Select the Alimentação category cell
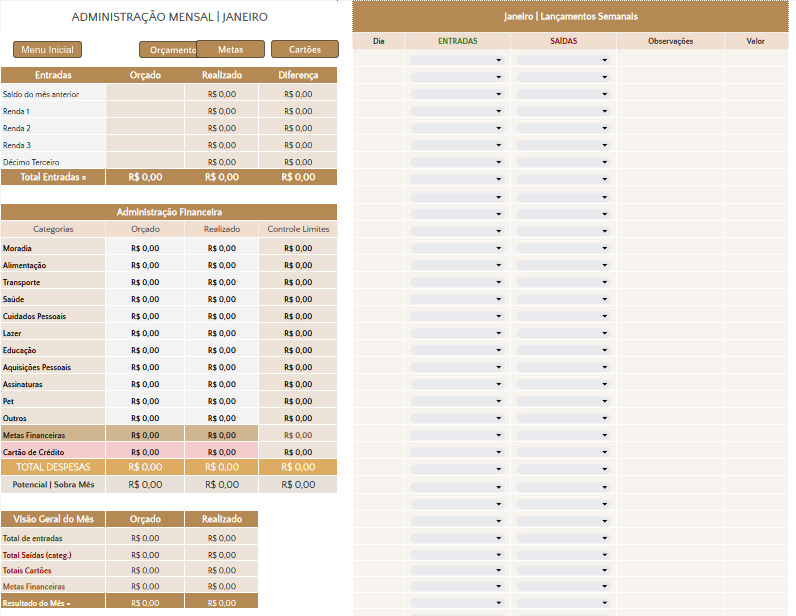796x616 pixels. [53, 264]
